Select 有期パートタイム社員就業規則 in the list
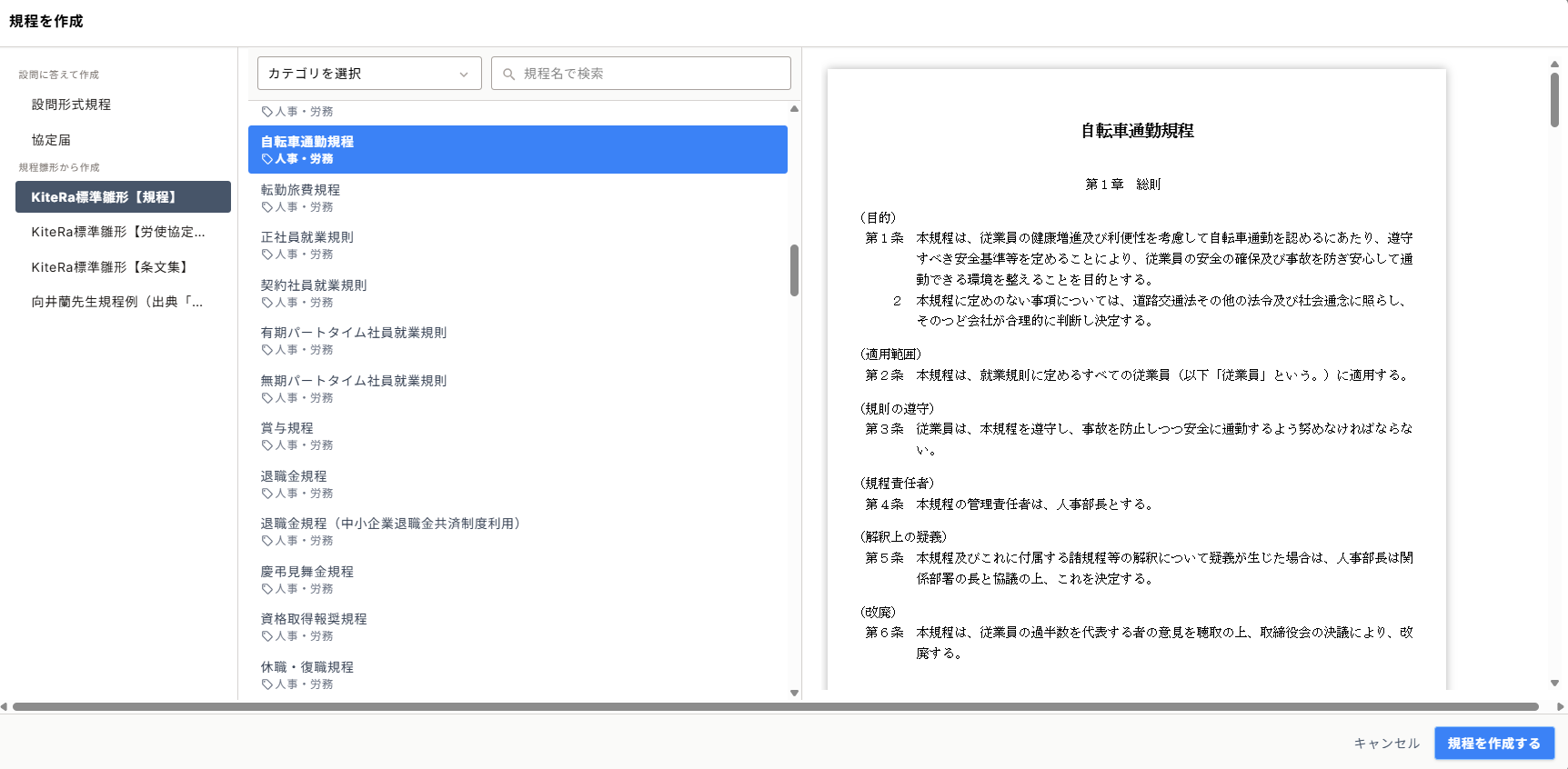 (518, 341)
